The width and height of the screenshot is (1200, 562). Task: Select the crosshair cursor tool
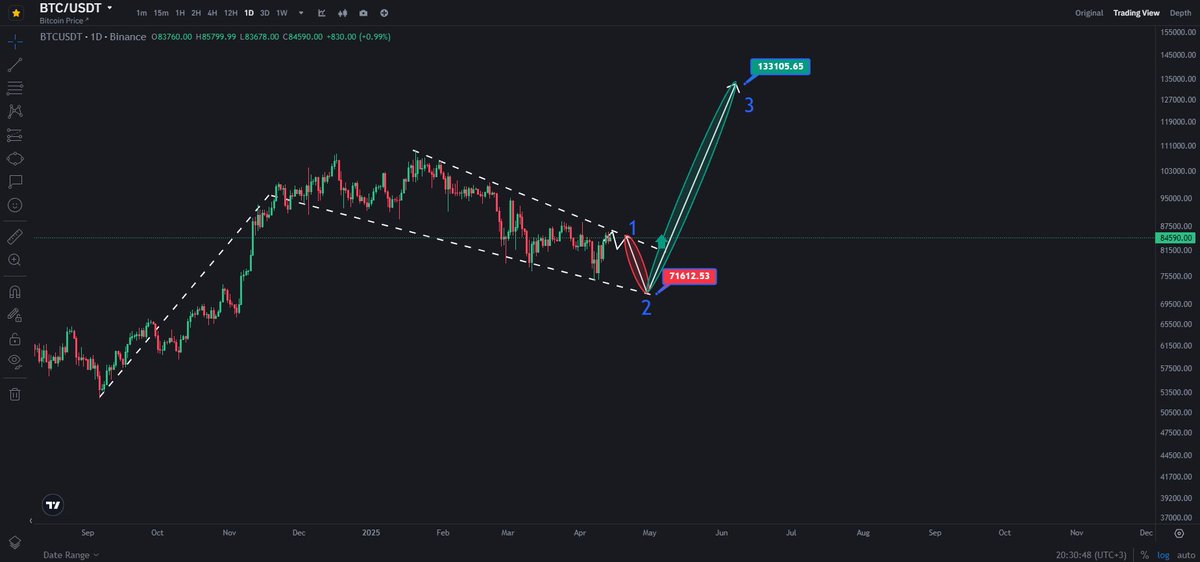[x=15, y=43]
